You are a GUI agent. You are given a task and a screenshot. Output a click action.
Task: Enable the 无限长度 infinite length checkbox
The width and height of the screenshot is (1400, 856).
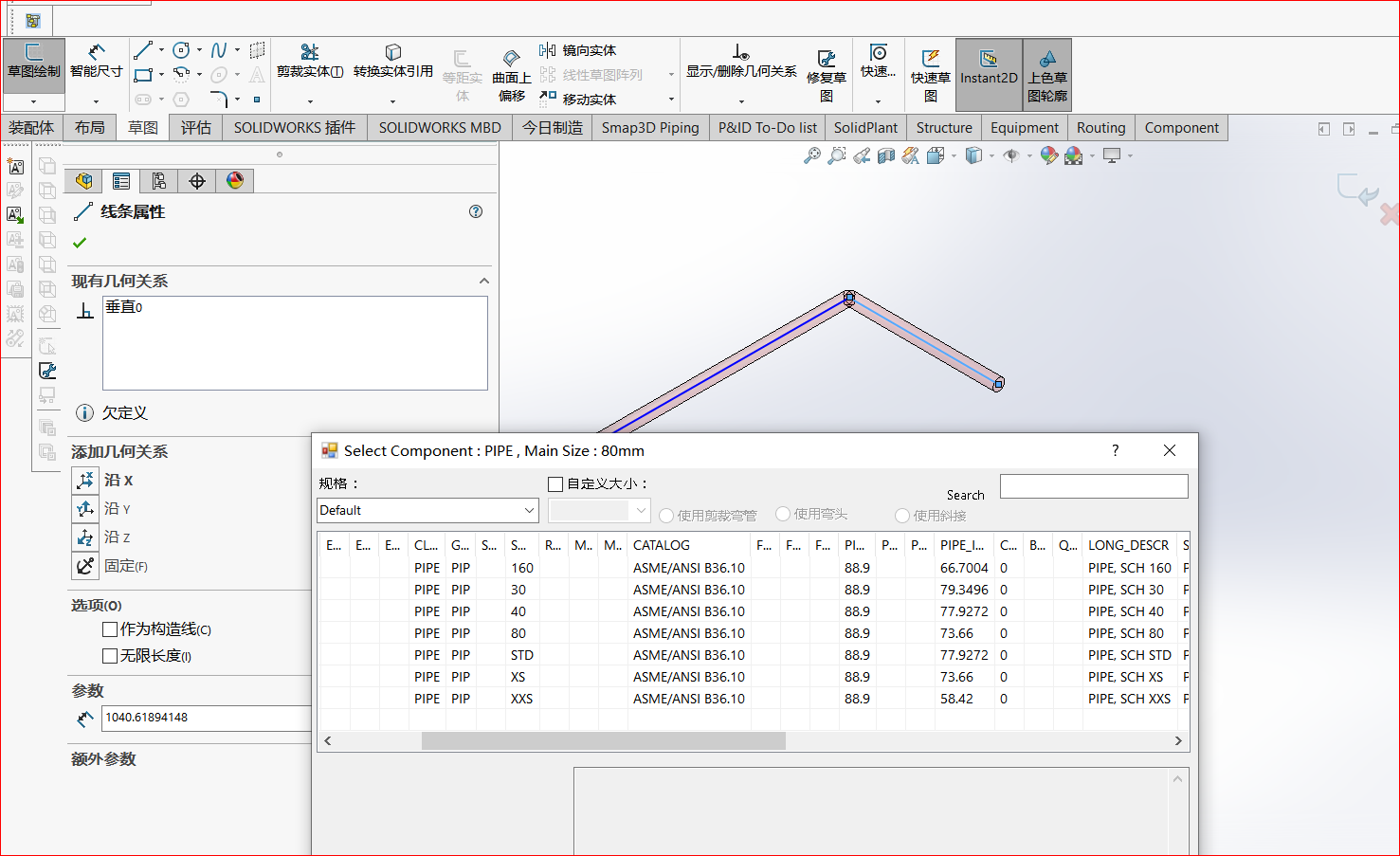click(110, 656)
